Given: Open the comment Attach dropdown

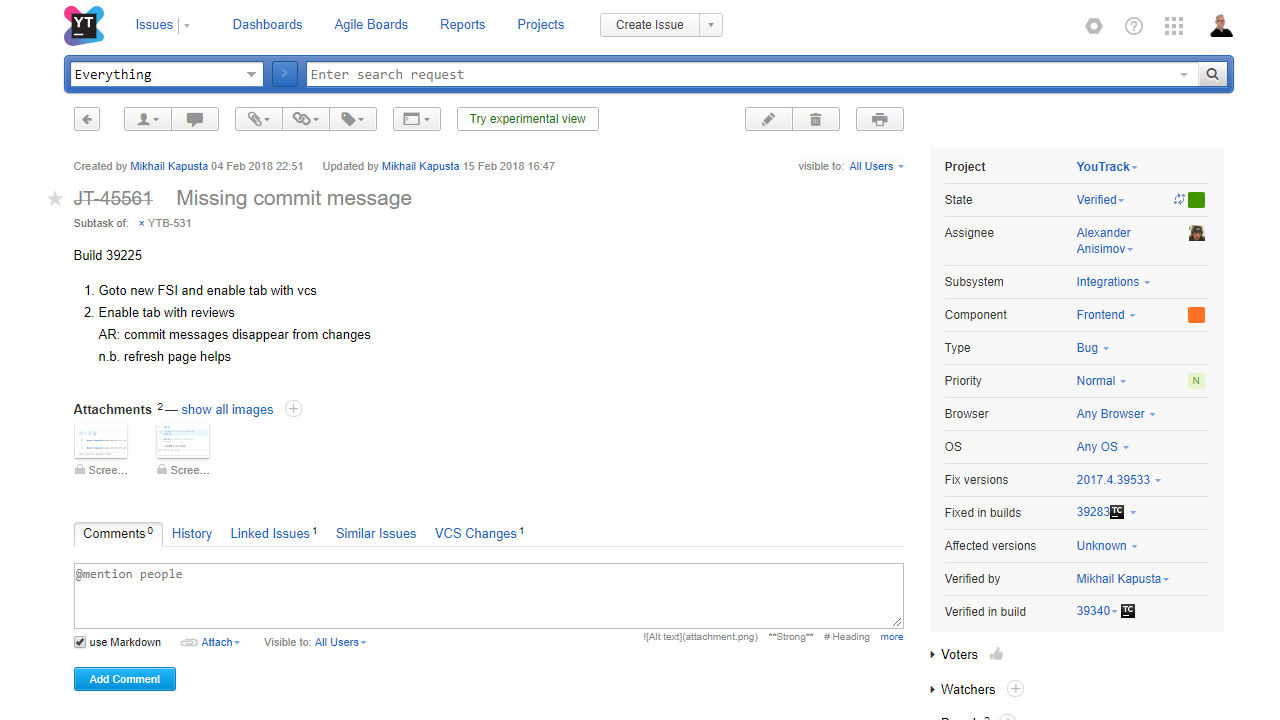Looking at the screenshot, I should click(220, 642).
